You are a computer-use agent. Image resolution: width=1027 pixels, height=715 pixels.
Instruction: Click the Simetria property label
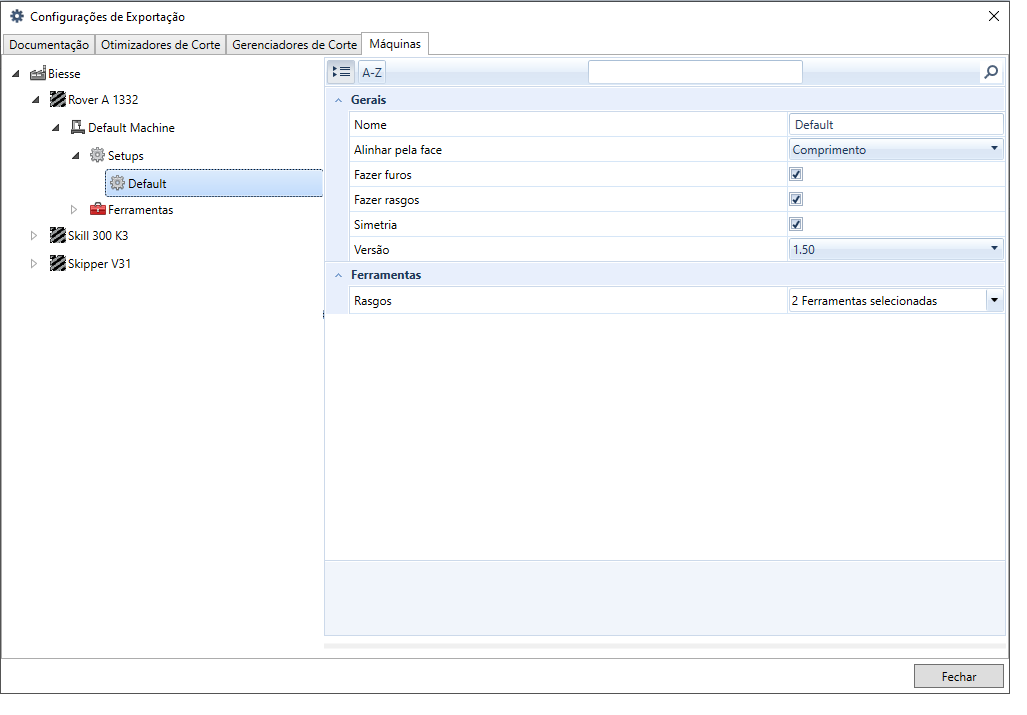(x=375, y=224)
